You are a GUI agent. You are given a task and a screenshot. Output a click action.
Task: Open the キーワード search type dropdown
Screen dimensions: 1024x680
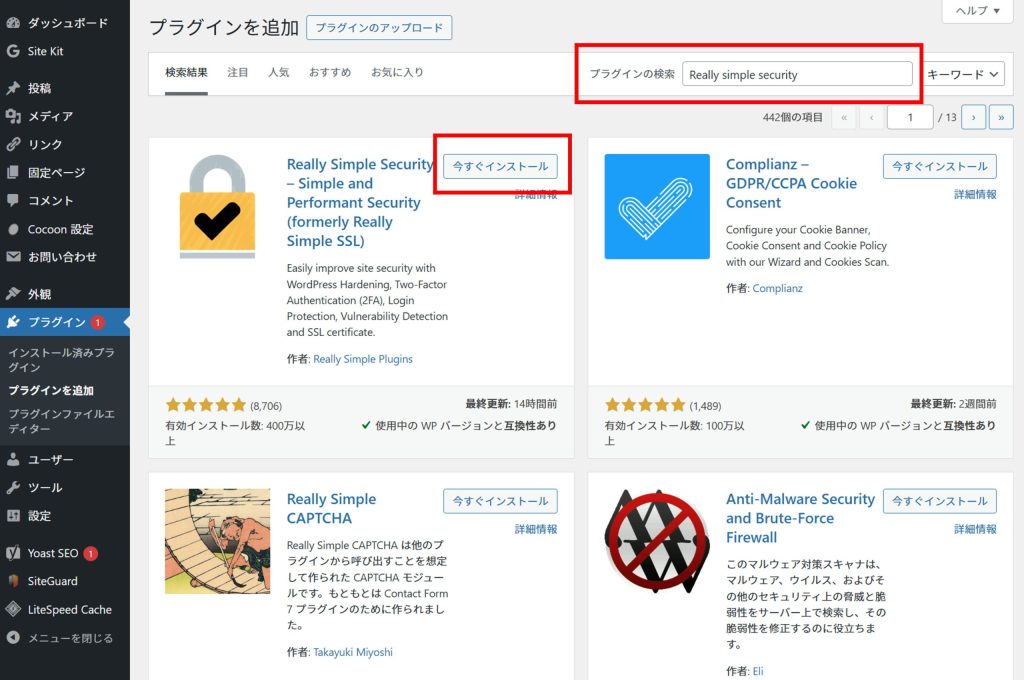(963, 74)
